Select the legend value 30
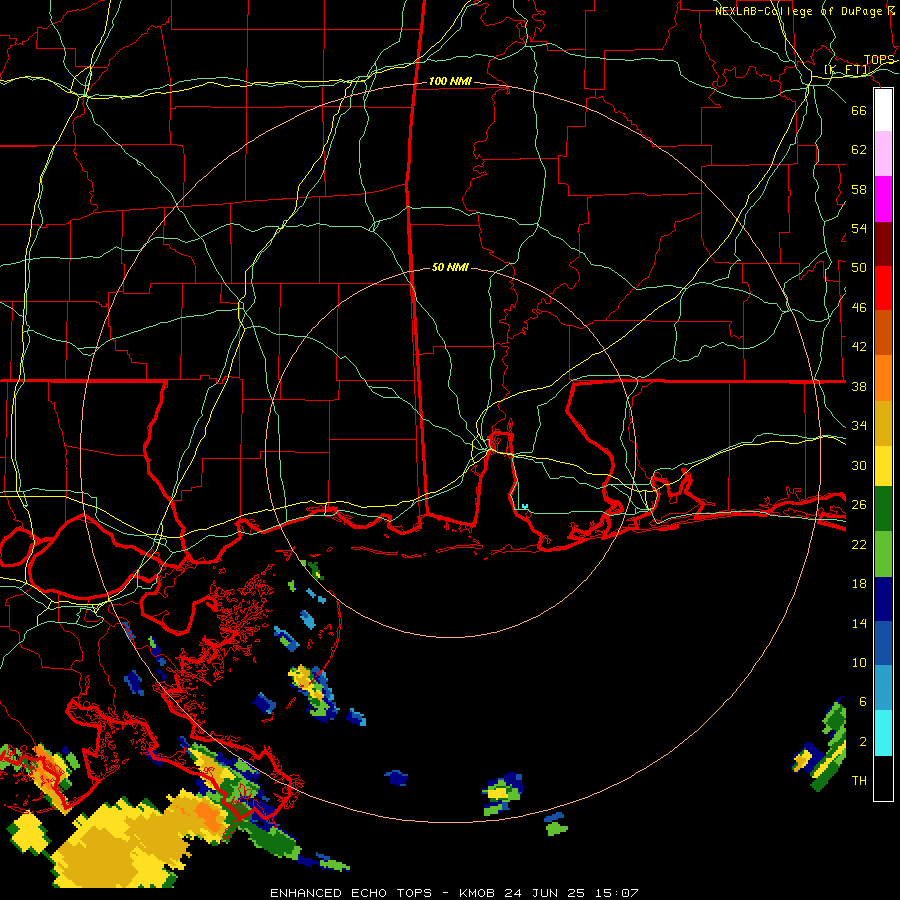The height and width of the screenshot is (900, 900). 859,465
